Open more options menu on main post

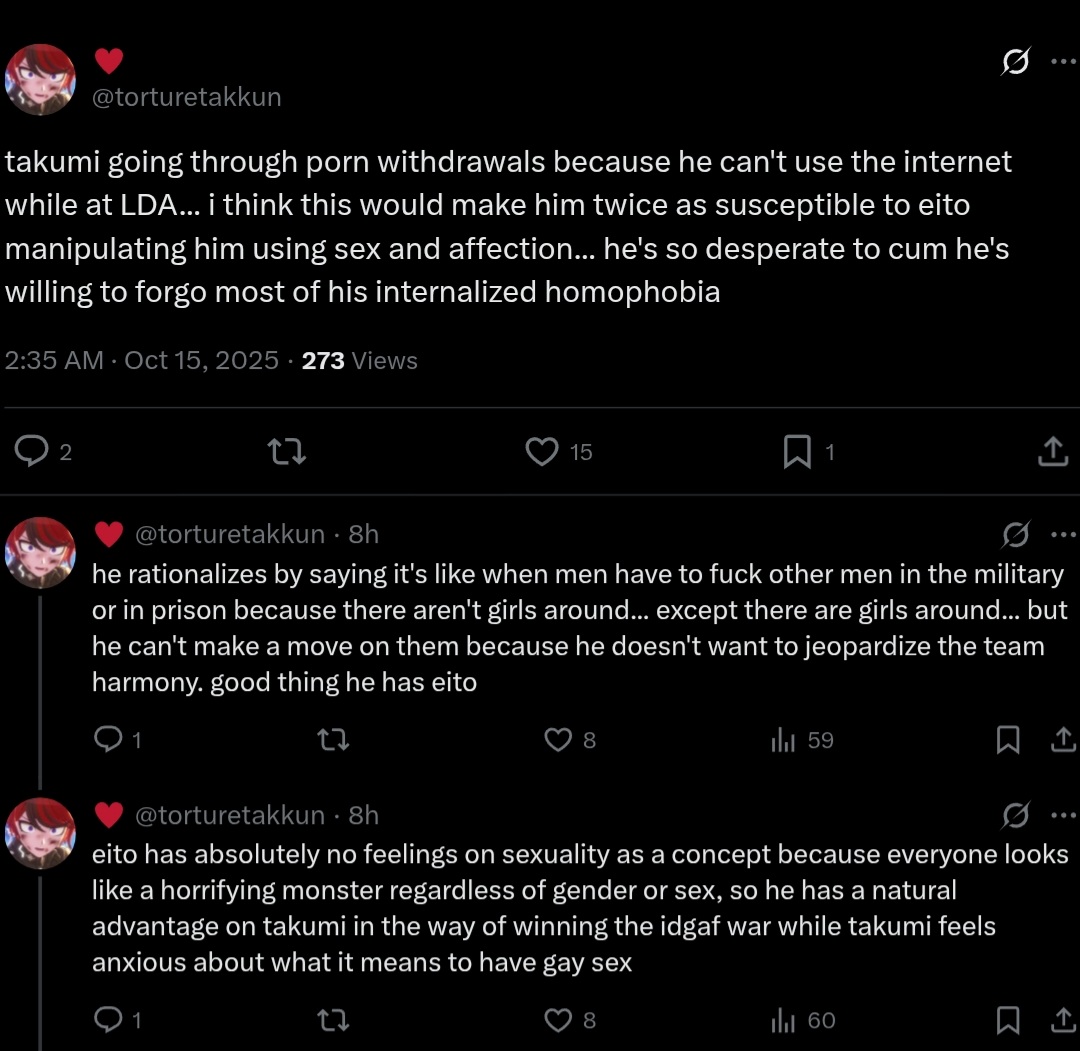(x=1063, y=62)
